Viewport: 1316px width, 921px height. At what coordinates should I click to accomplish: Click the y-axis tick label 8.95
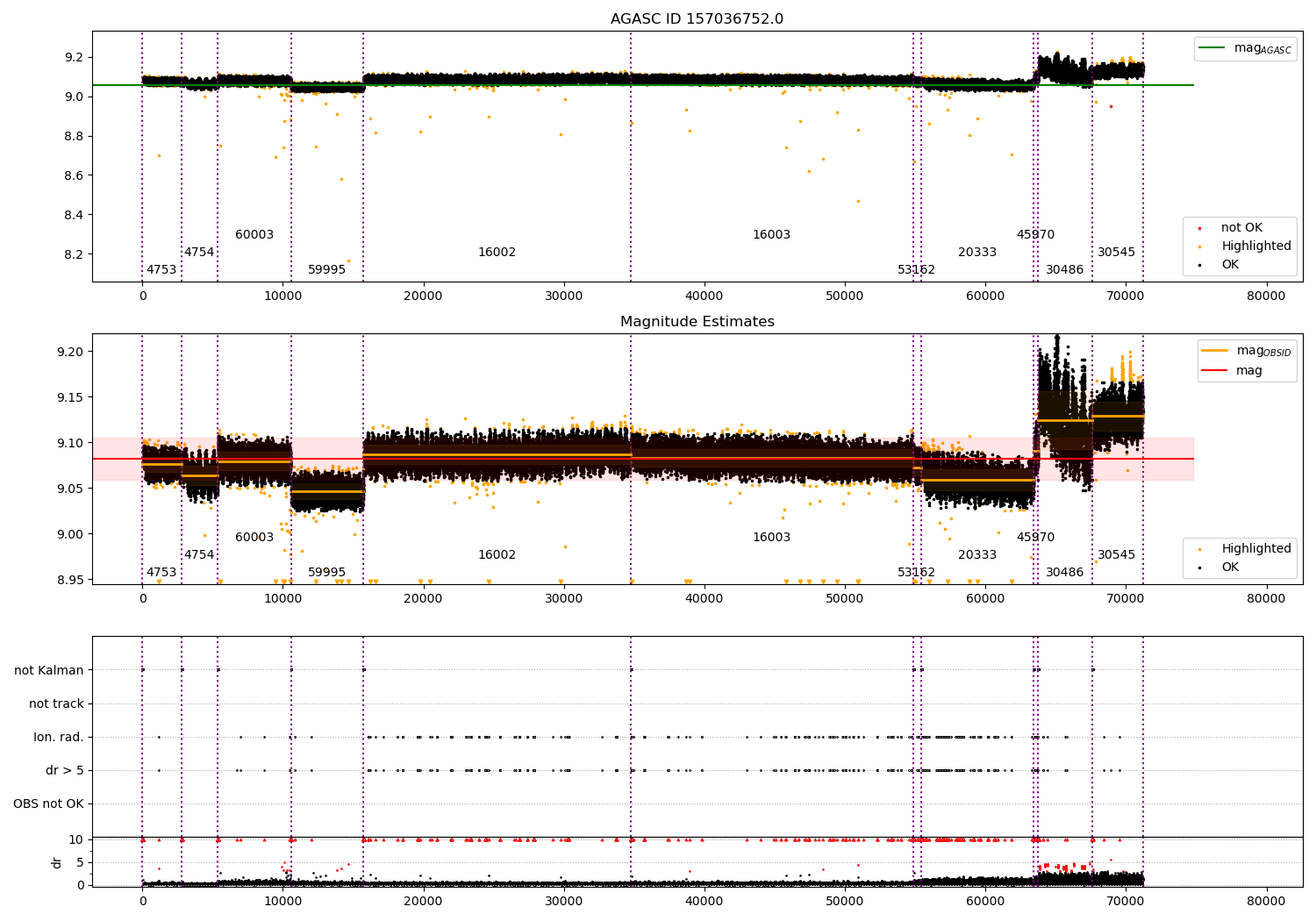tap(70, 580)
